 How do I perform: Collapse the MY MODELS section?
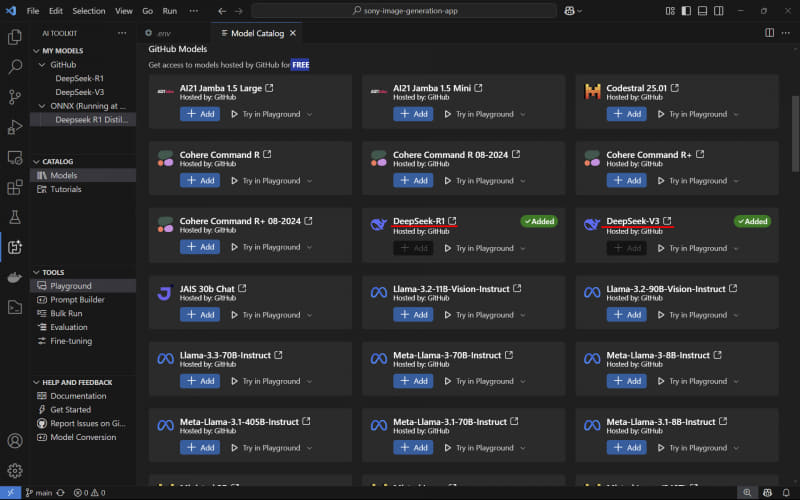36,51
